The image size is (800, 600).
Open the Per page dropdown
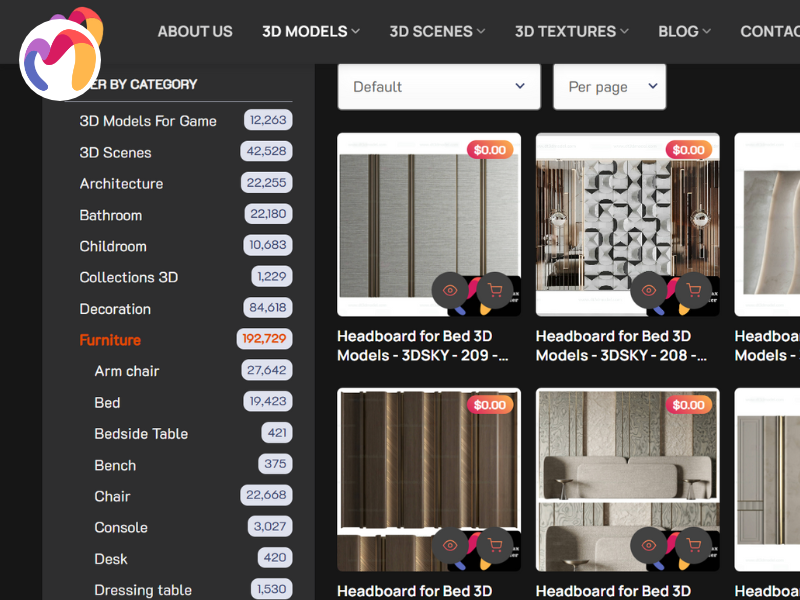coord(609,87)
